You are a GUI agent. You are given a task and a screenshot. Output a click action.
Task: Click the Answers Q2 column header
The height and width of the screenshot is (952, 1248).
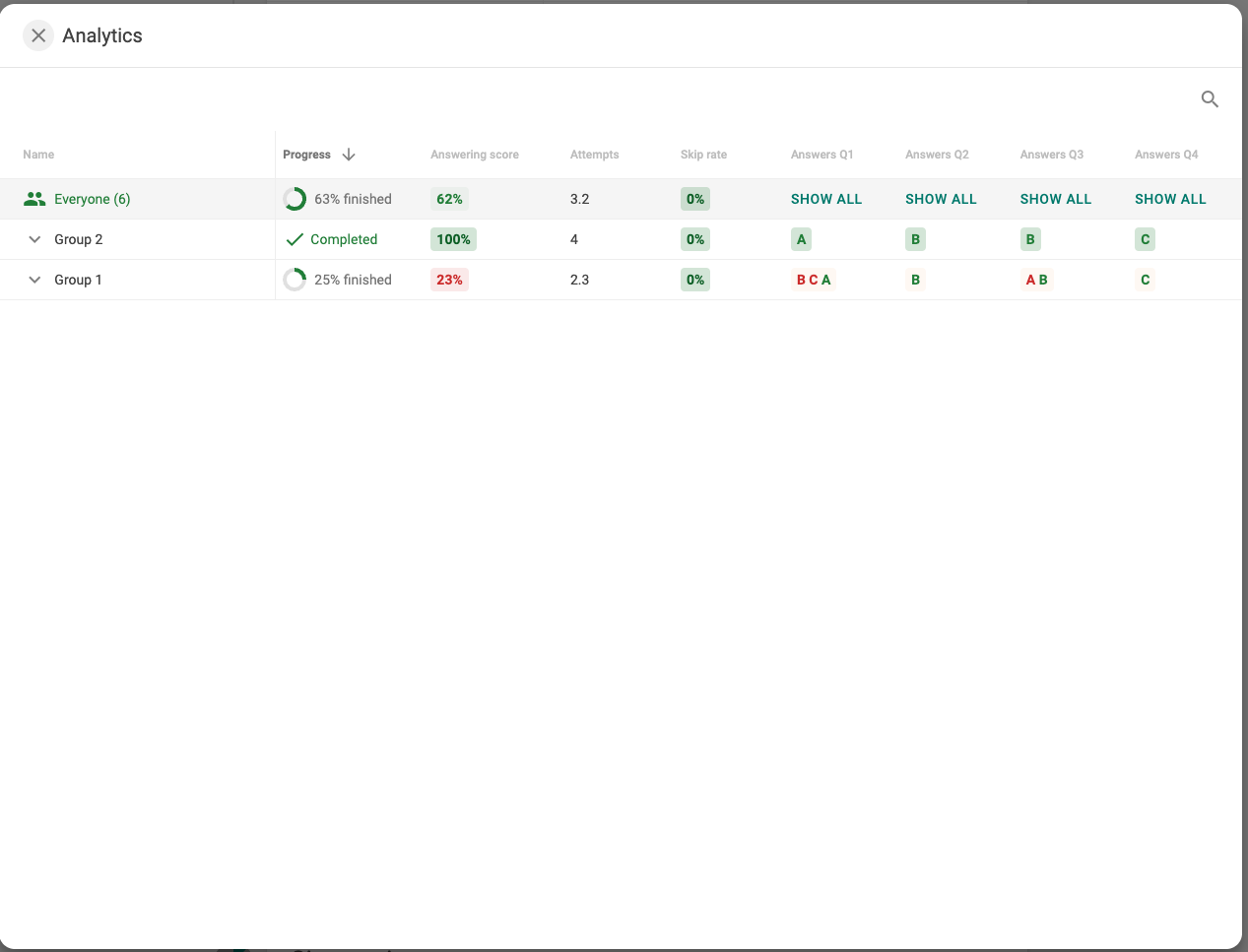[x=937, y=155]
